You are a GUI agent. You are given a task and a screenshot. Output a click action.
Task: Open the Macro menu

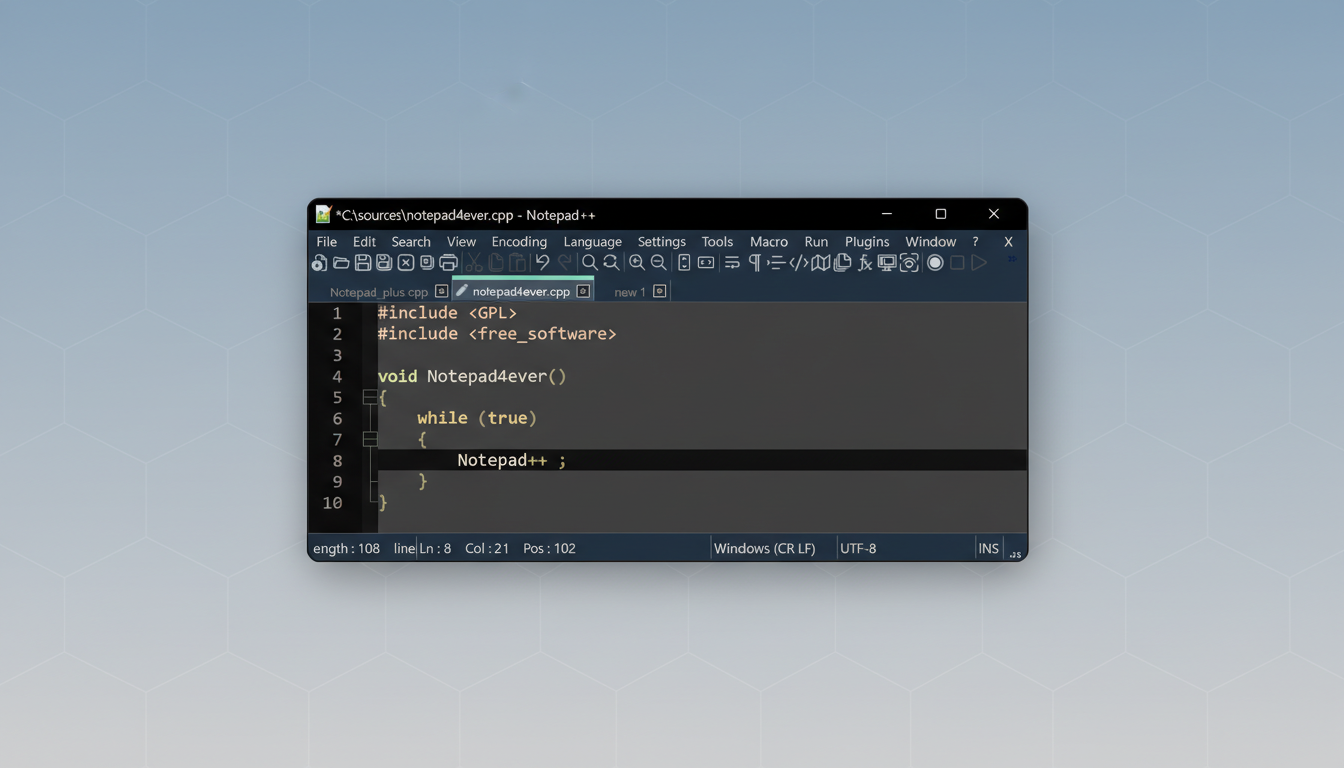click(x=769, y=241)
